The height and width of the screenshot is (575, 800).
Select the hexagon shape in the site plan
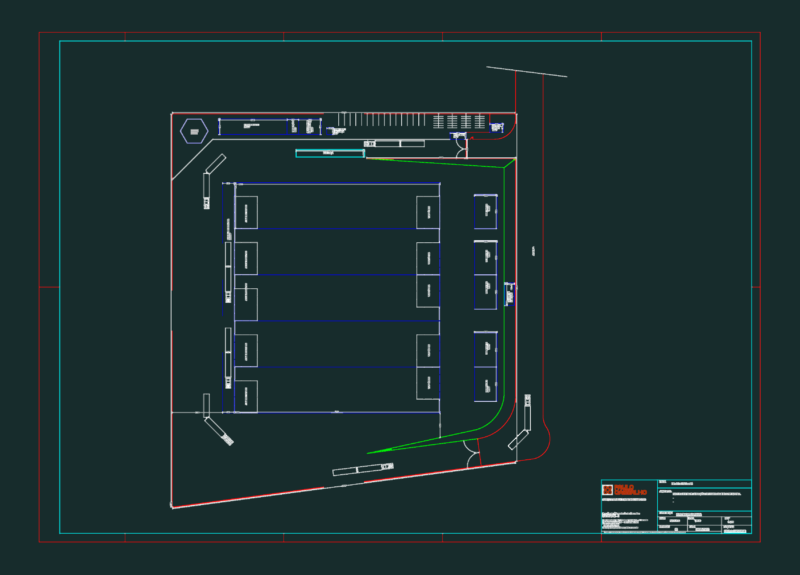tap(194, 131)
